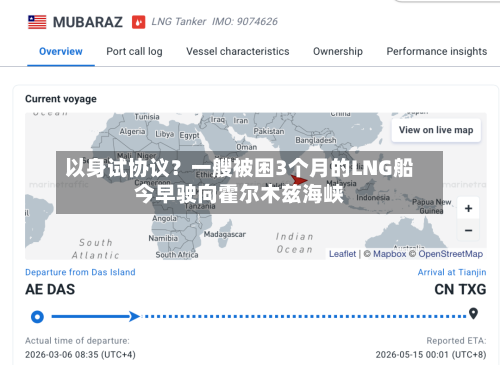Viewport: 500px width, 365px height.
Task: Click departure time 2026-03-06 08:35 (UTC+4)
Action: [x=80, y=354]
